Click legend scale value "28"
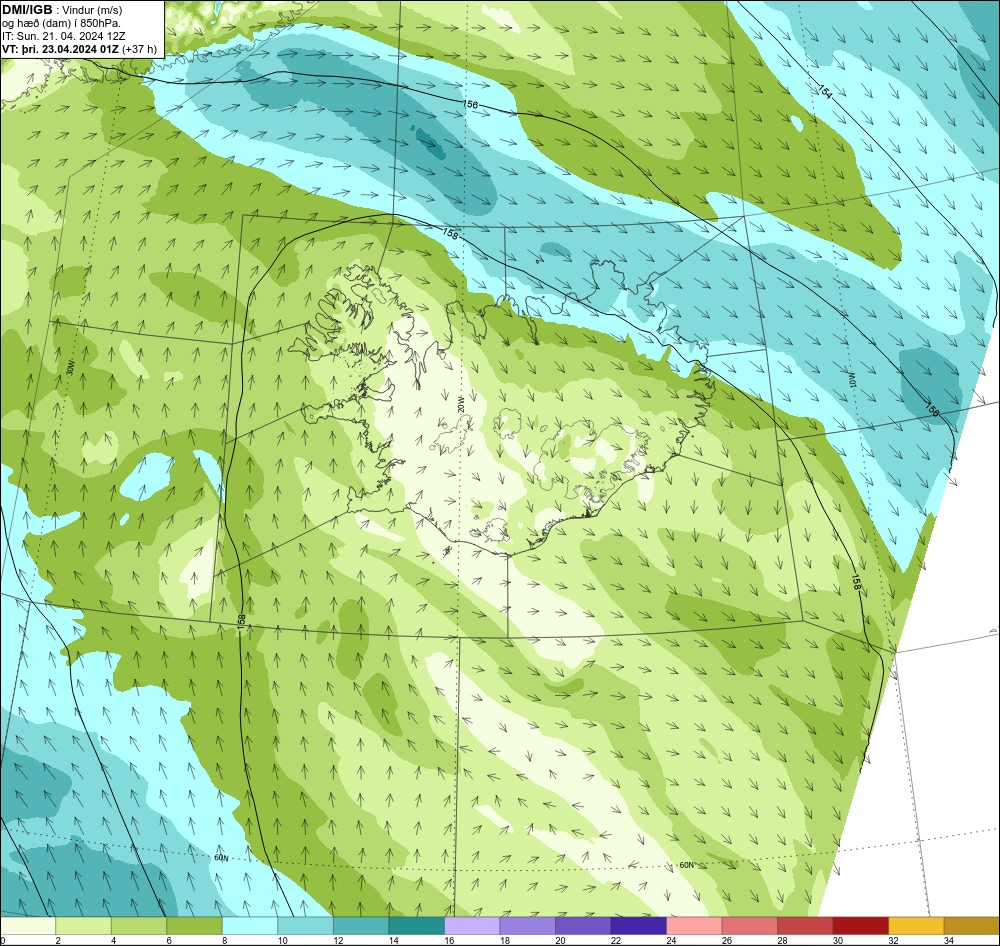This screenshot has width=1000, height=946. [781, 940]
